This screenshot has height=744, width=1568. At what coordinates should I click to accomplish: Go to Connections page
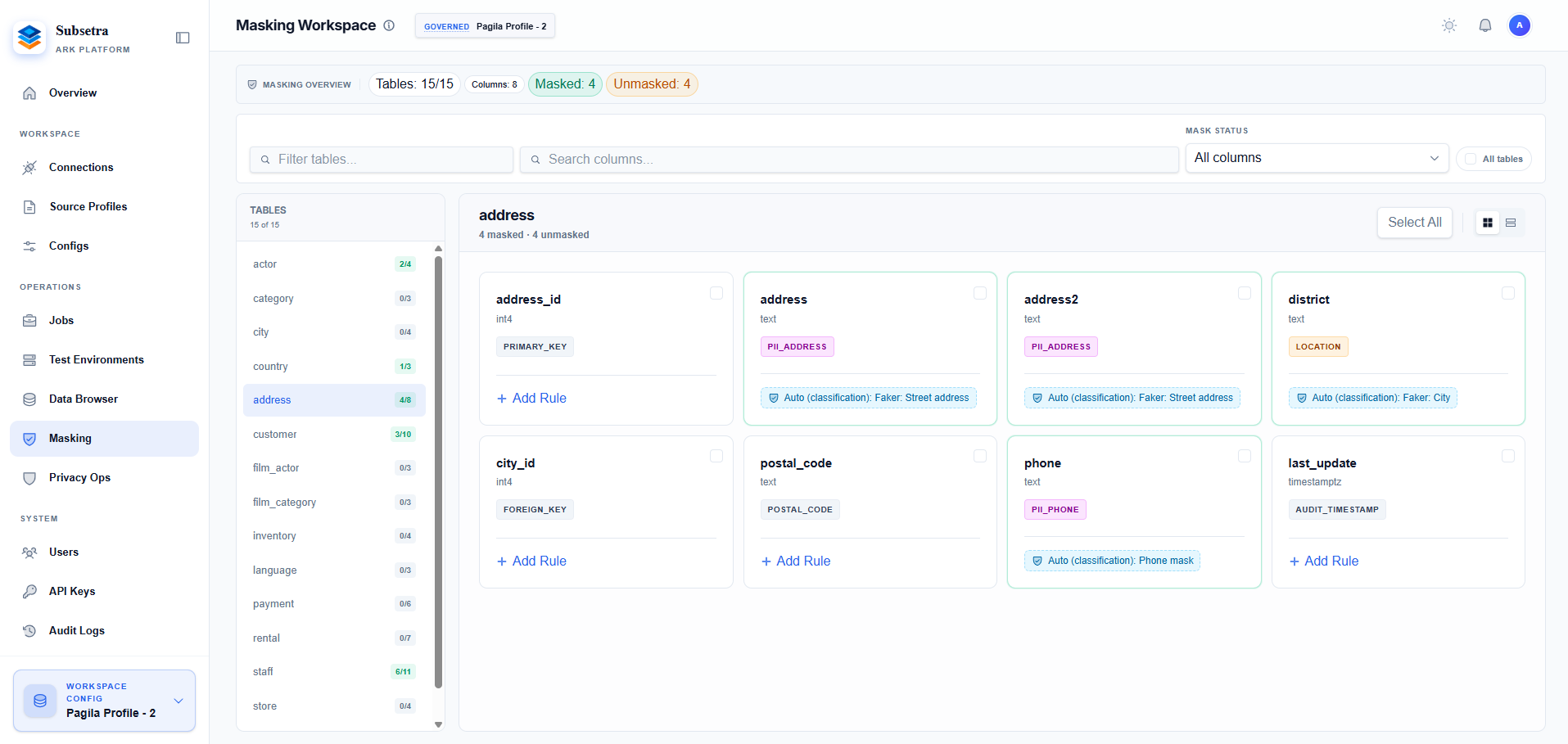[104, 168]
